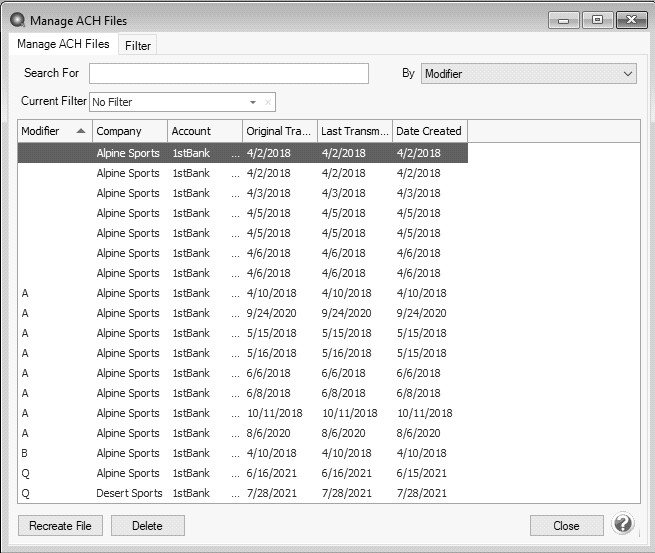Viewport: 655px width, 553px height.
Task: Click the Recreate File button
Action: click(61, 526)
